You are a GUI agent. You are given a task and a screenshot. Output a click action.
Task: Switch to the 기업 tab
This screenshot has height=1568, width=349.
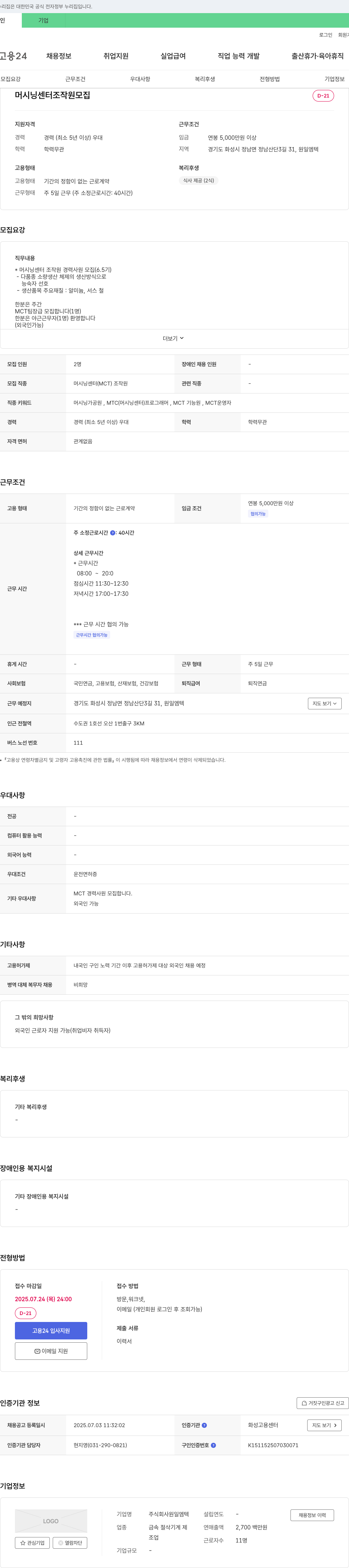click(43, 20)
